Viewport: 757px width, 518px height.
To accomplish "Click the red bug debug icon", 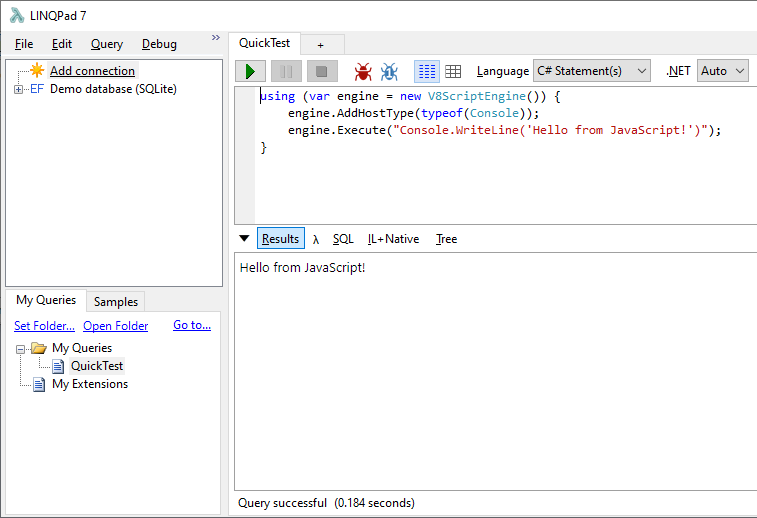I will [x=363, y=71].
